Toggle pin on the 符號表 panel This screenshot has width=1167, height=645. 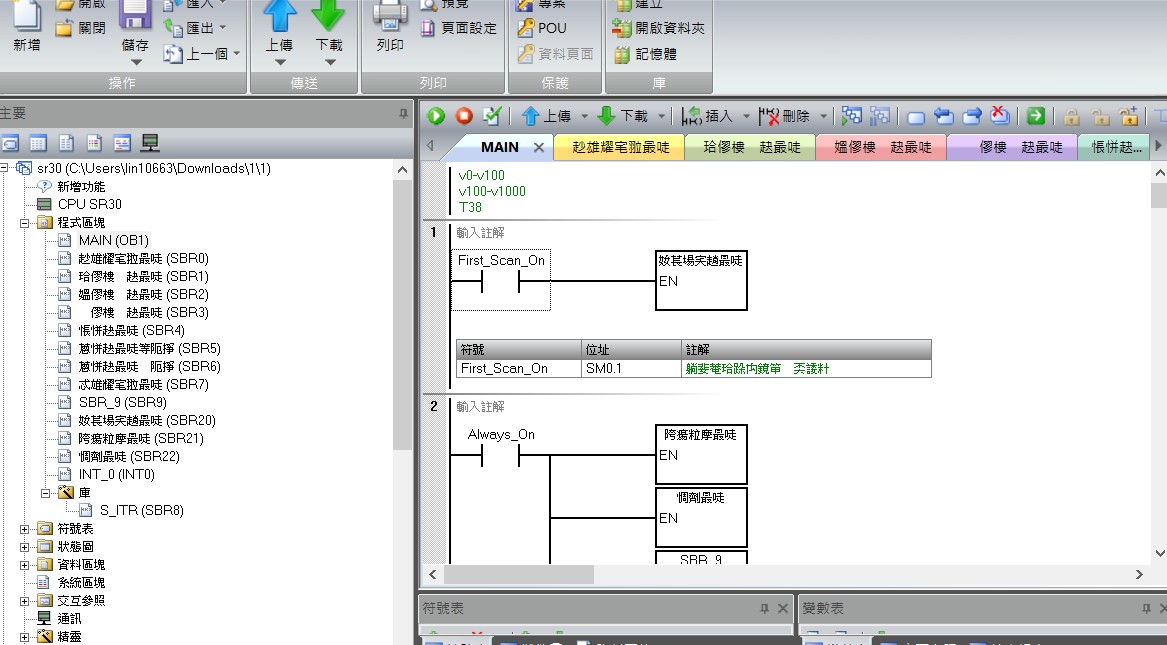pos(764,608)
